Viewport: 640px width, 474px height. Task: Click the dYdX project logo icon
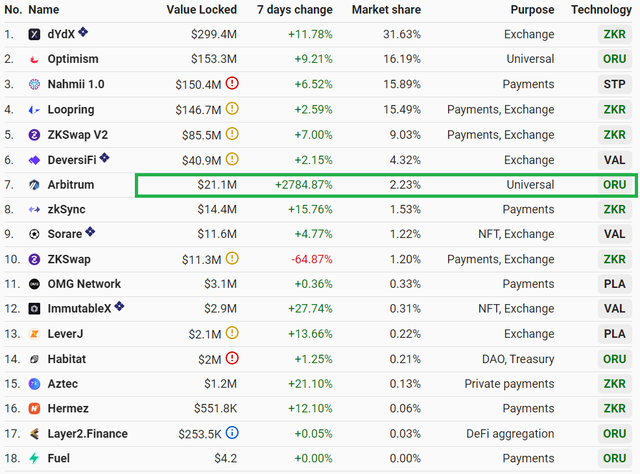pos(34,34)
